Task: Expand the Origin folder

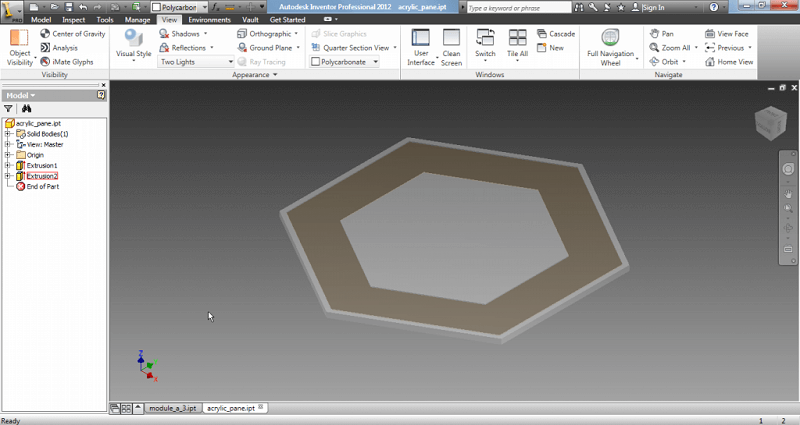Action: point(8,155)
